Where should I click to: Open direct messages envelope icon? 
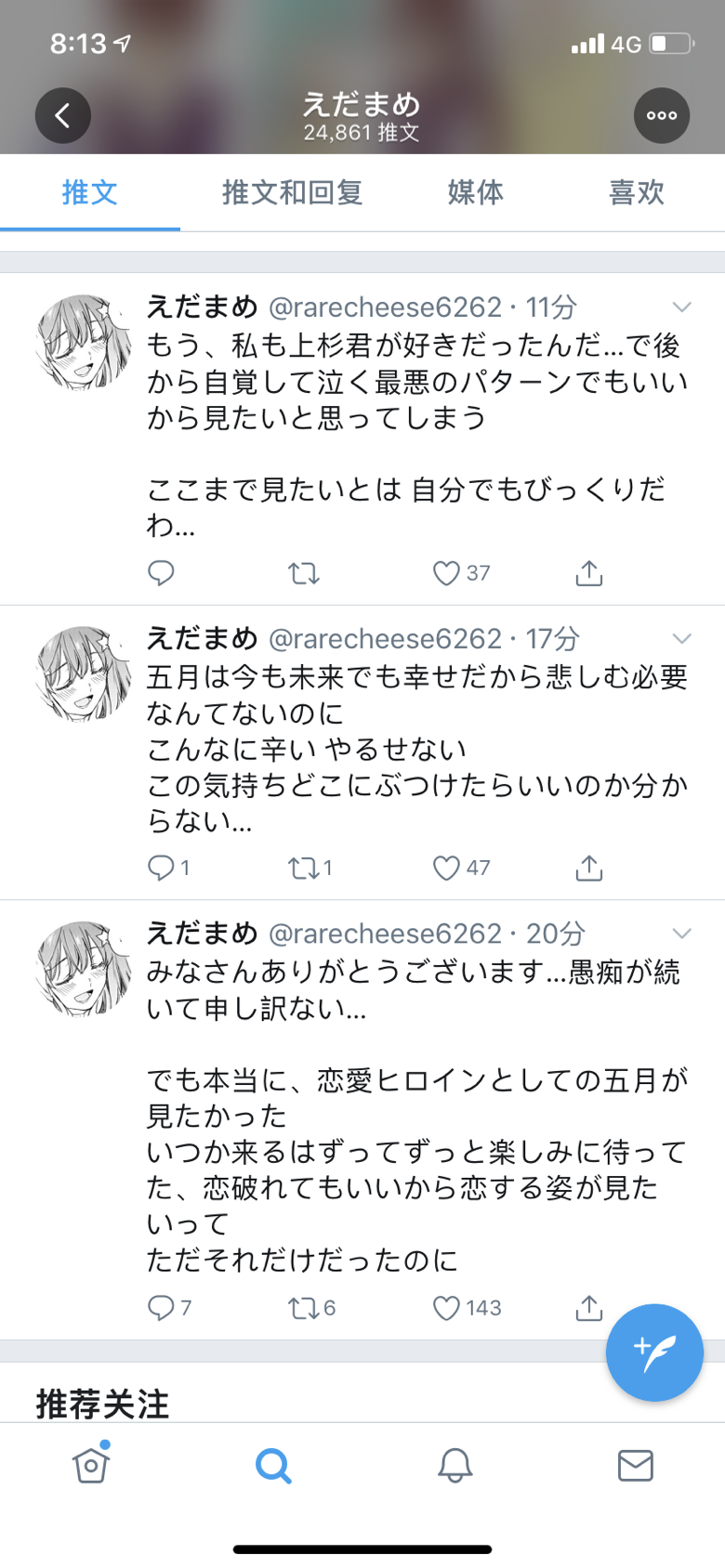636,1466
